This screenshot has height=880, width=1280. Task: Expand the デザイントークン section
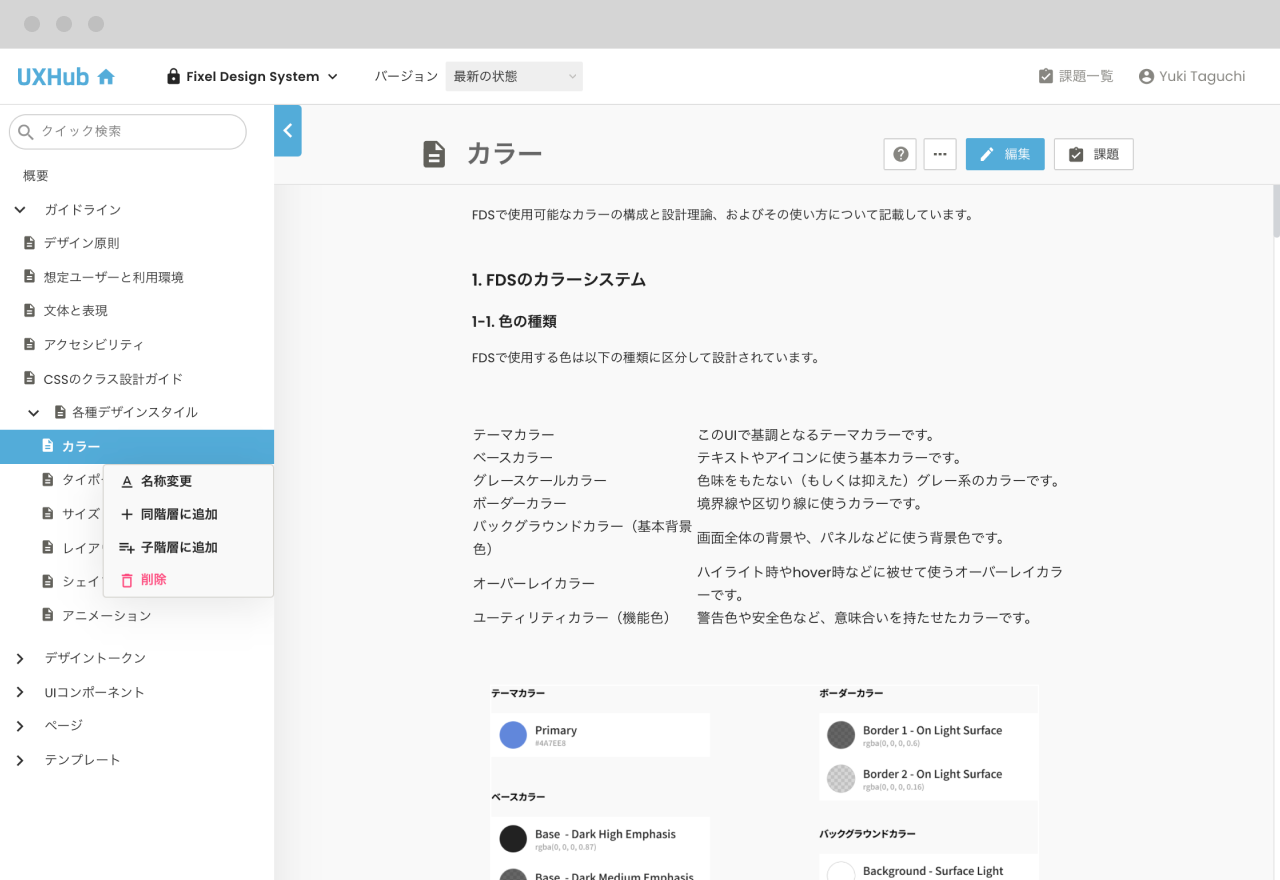click(x=20, y=658)
